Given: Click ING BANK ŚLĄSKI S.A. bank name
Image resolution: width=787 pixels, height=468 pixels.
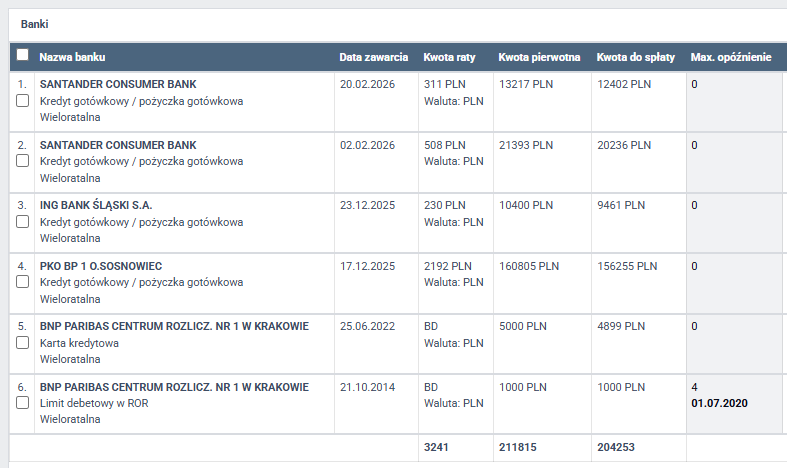Looking at the screenshot, I should [96, 205].
